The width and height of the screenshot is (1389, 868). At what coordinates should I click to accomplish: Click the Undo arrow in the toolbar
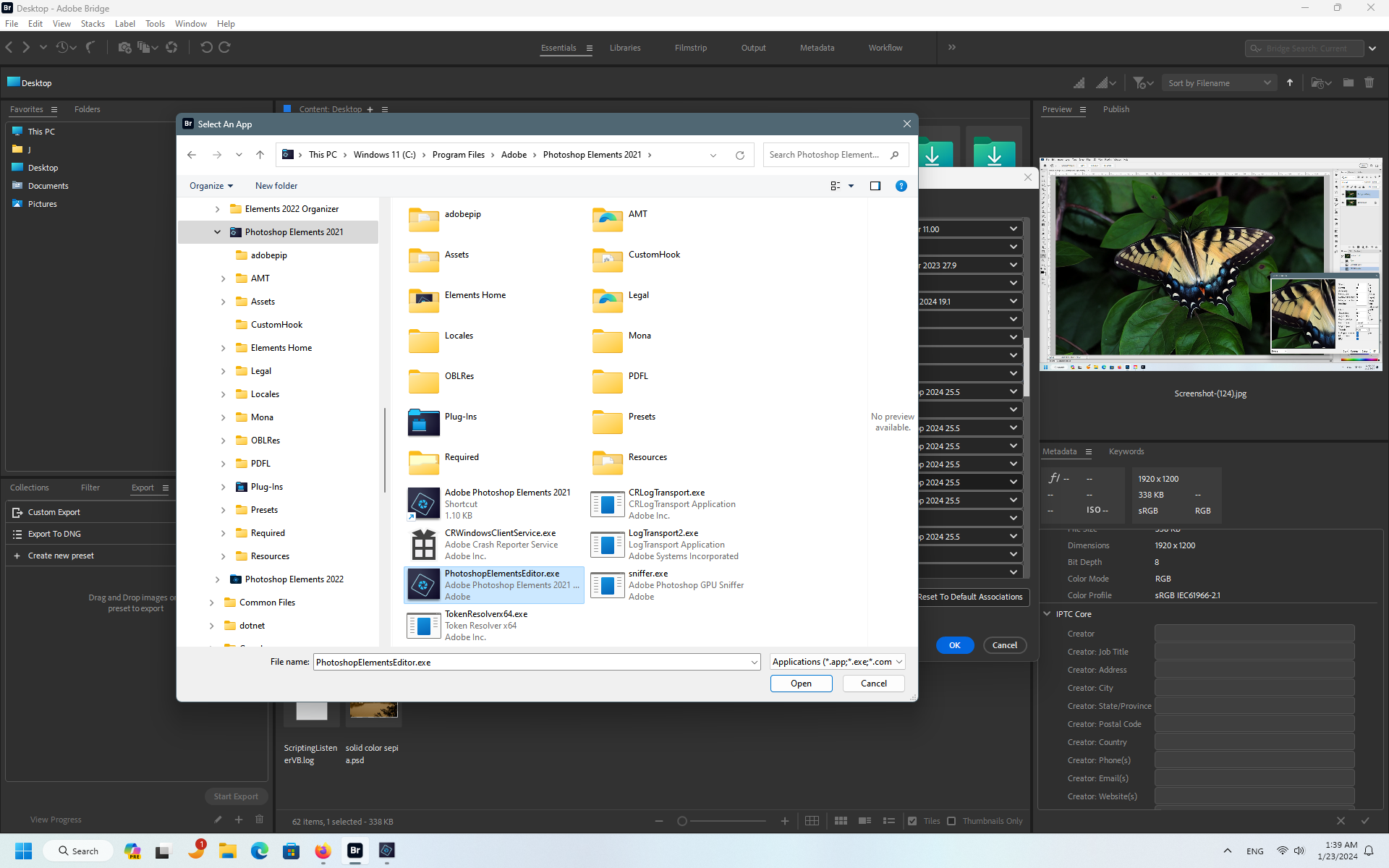click(x=207, y=47)
